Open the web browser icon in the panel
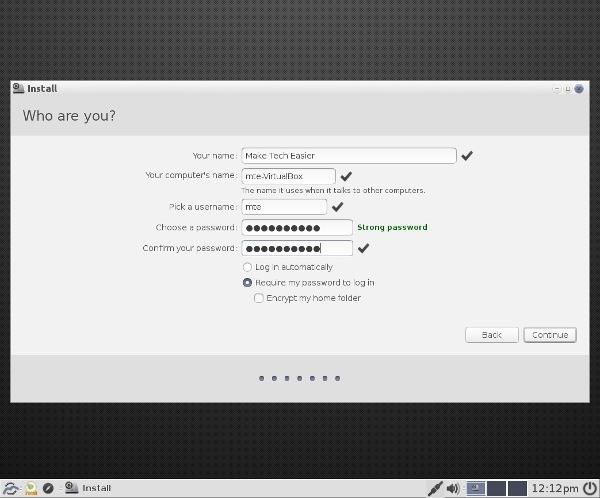The image size is (600, 498). coord(48,488)
